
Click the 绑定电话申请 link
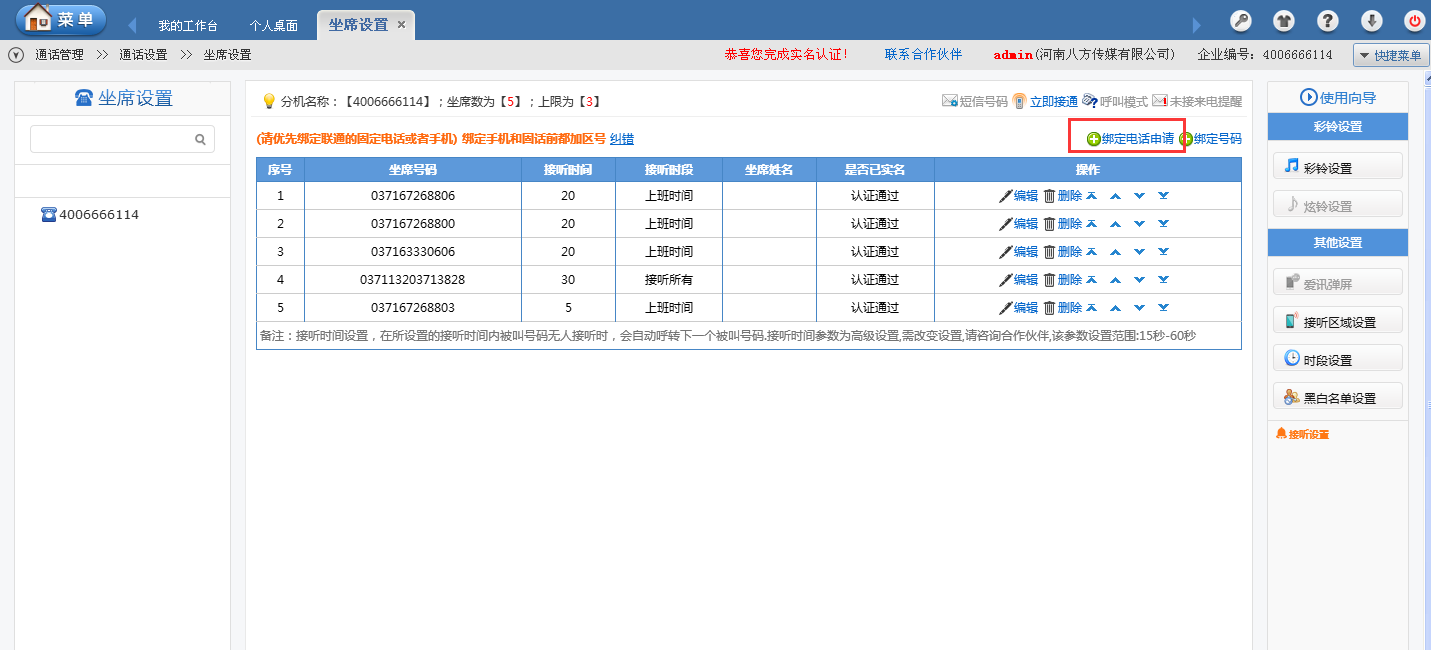point(1130,139)
